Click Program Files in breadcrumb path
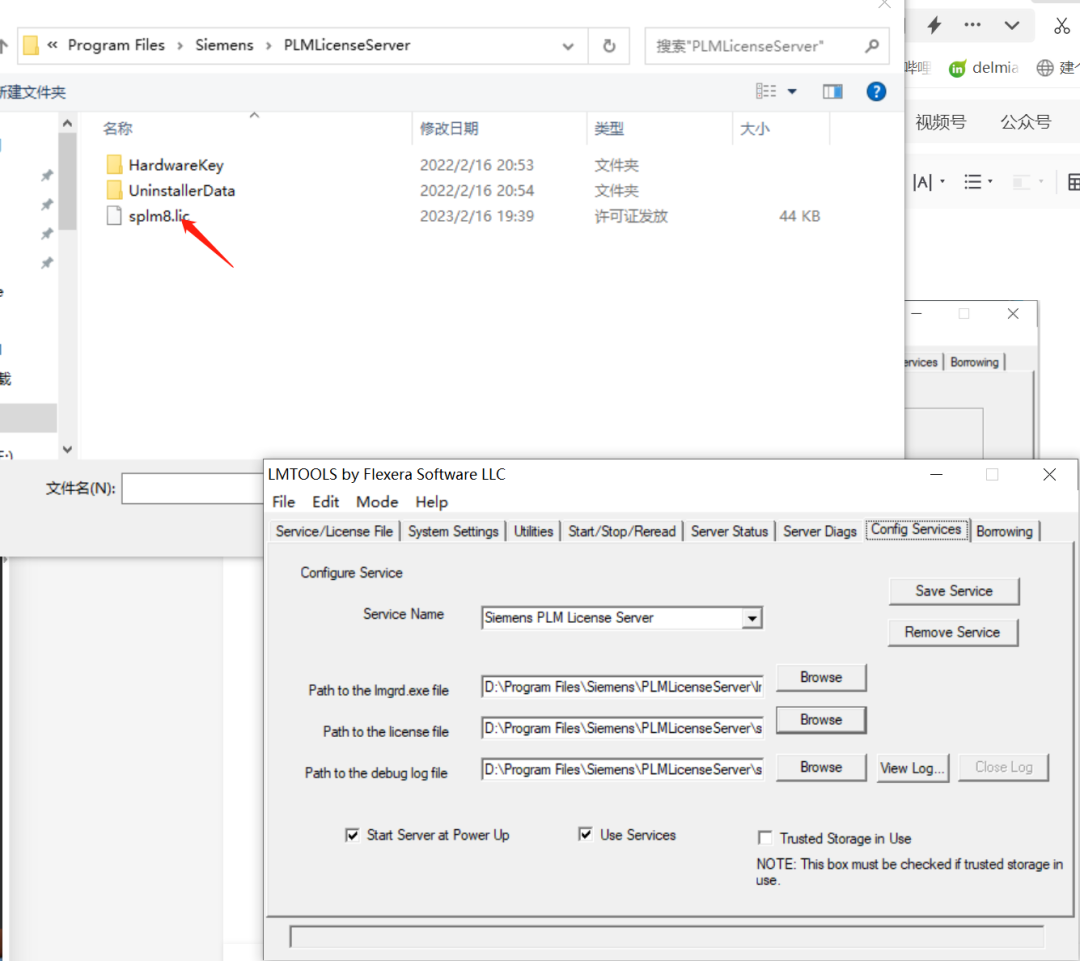Viewport: 1080px width, 961px height. pos(116,45)
